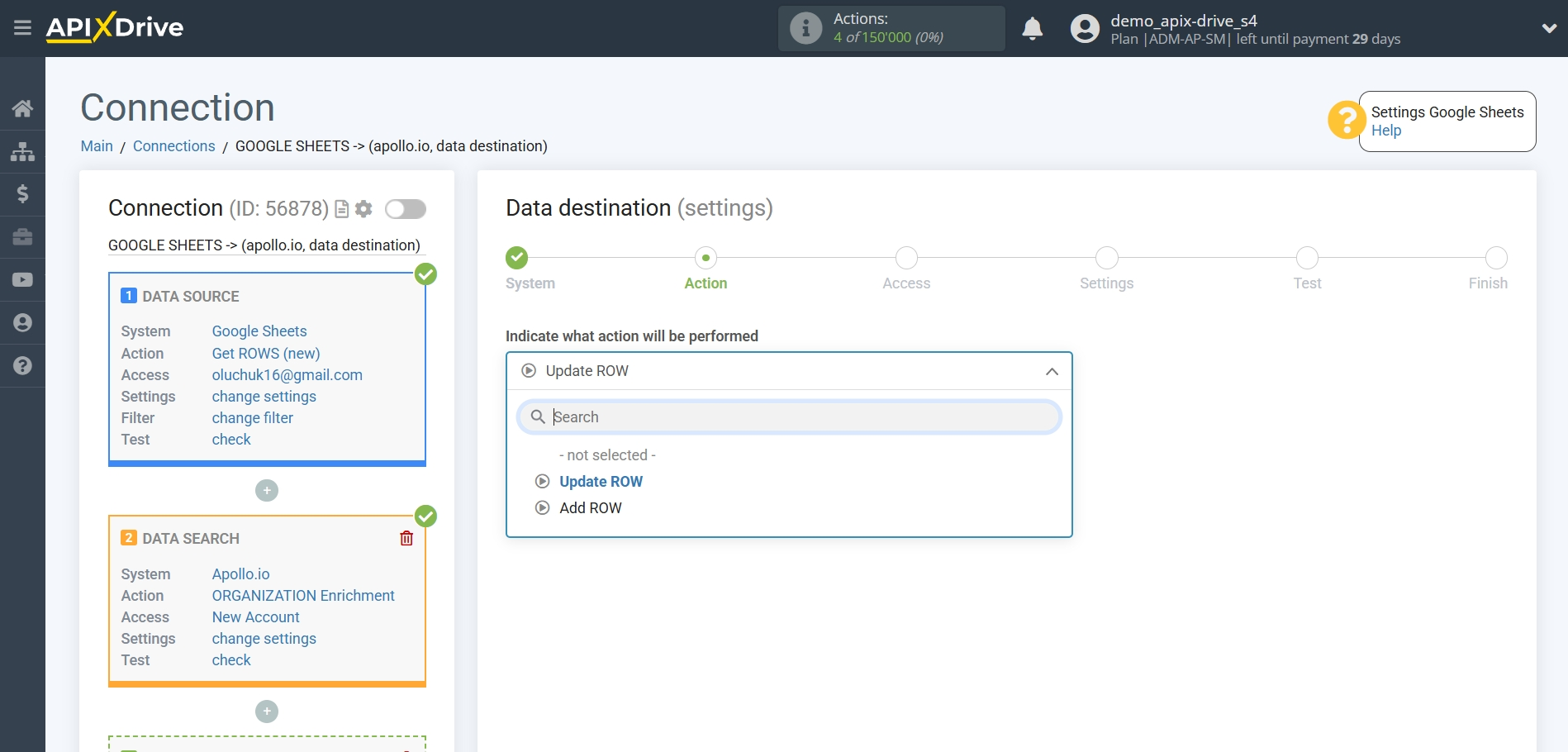Image resolution: width=1568 pixels, height=752 pixels.
Task: Click the copy document icon next to the connection ID
Action: click(341, 209)
